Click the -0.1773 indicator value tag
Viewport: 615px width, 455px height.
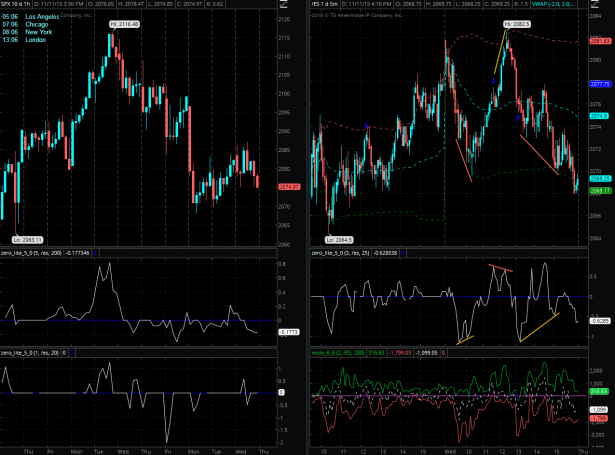(x=289, y=331)
